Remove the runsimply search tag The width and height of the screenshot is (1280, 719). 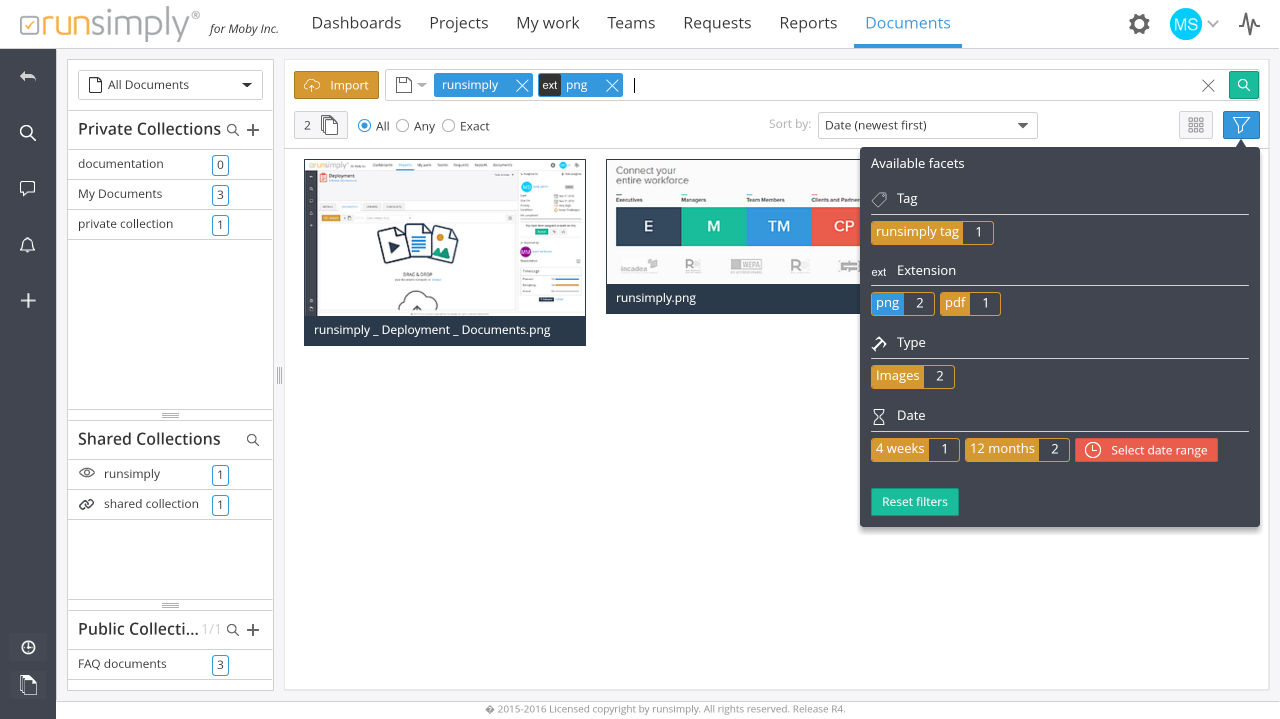pos(522,85)
